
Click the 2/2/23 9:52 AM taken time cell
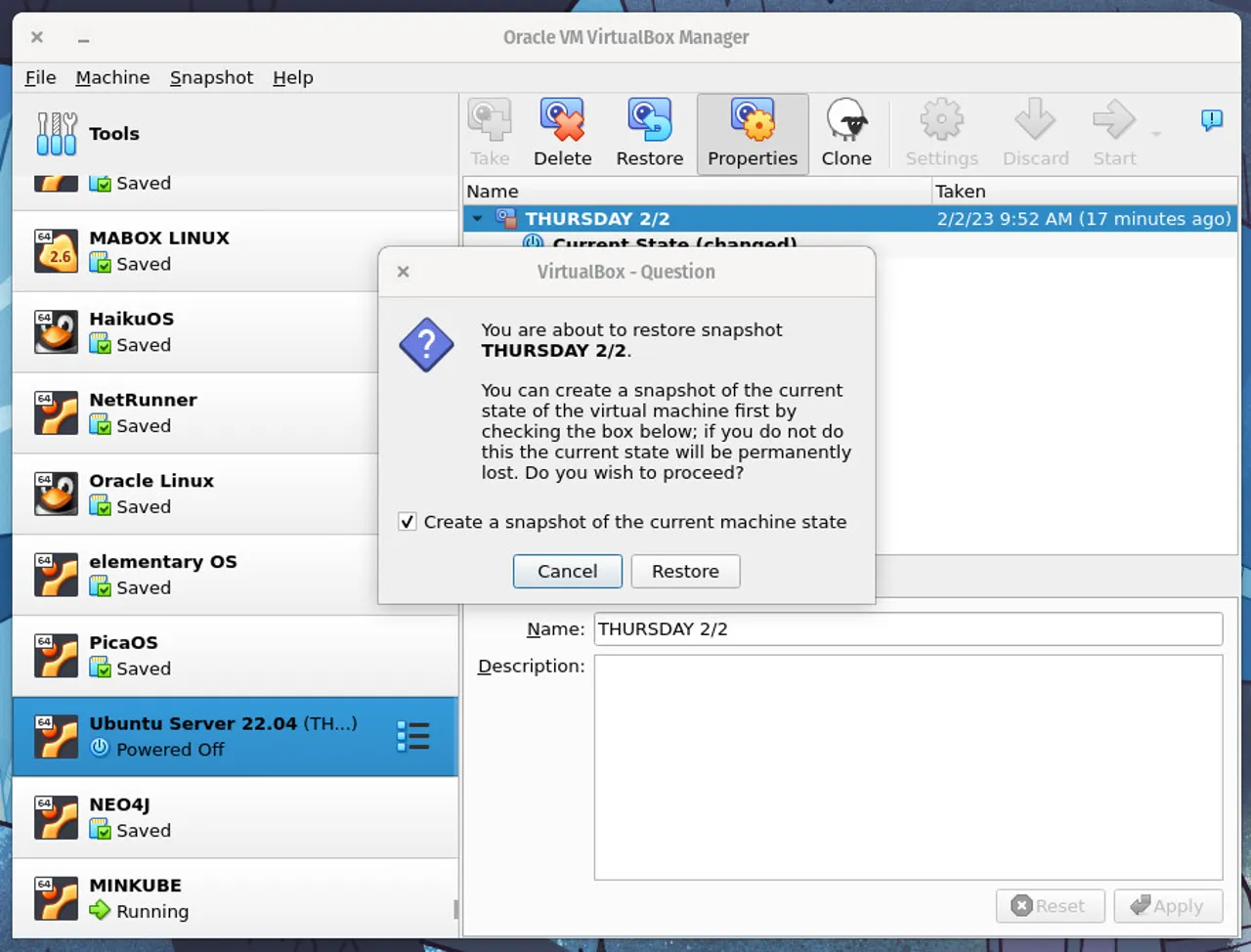tap(1084, 219)
